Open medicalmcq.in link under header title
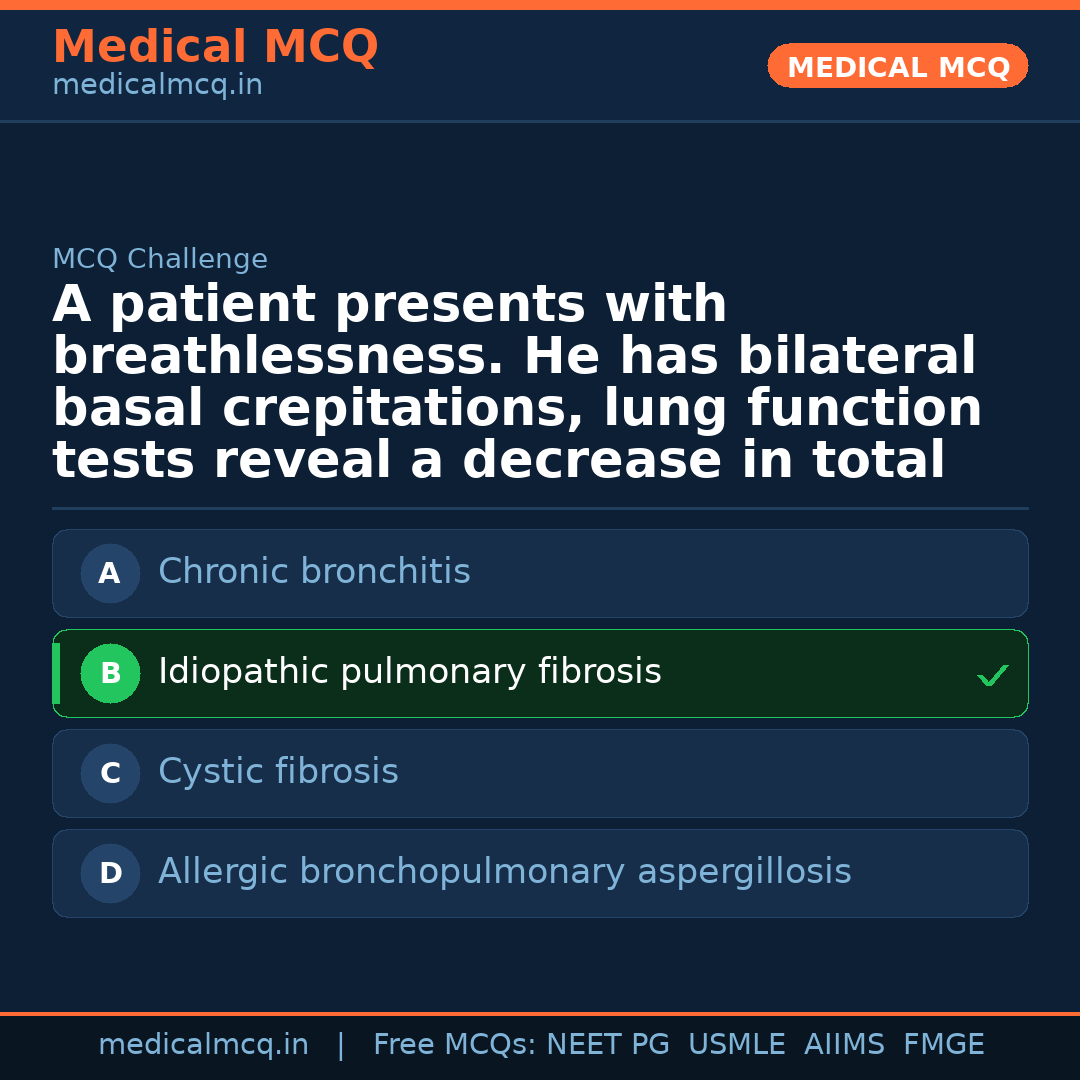This screenshot has height=1080, width=1080. [157, 86]
